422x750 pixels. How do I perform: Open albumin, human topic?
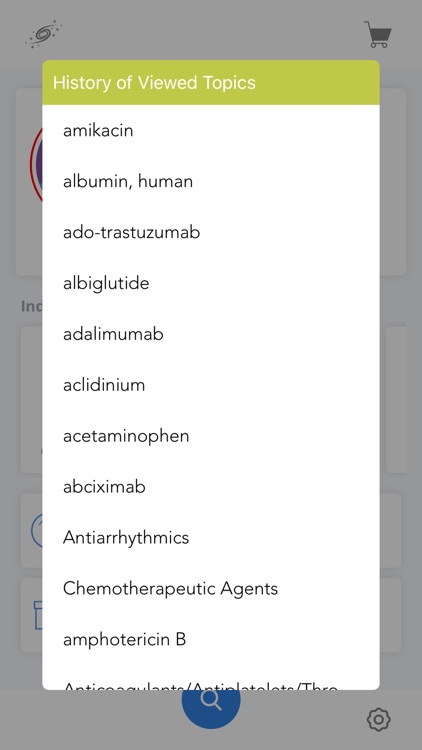pyautogui.click(x=211, y=181)
